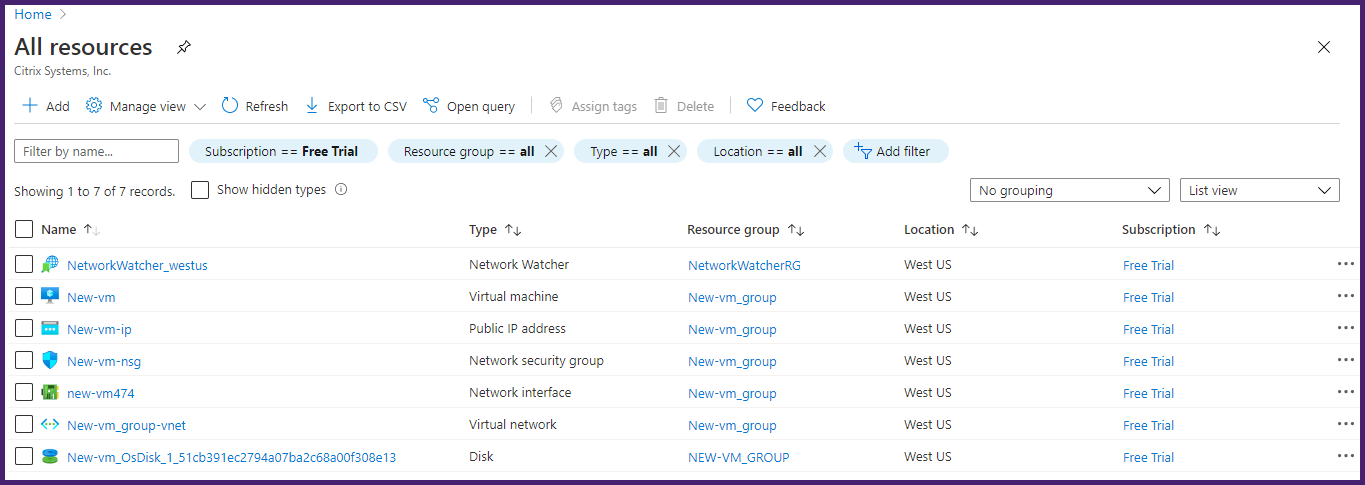This screenshot has height=485, width=1365.
Task: Click the Disk icon
Action: [50, 457]
